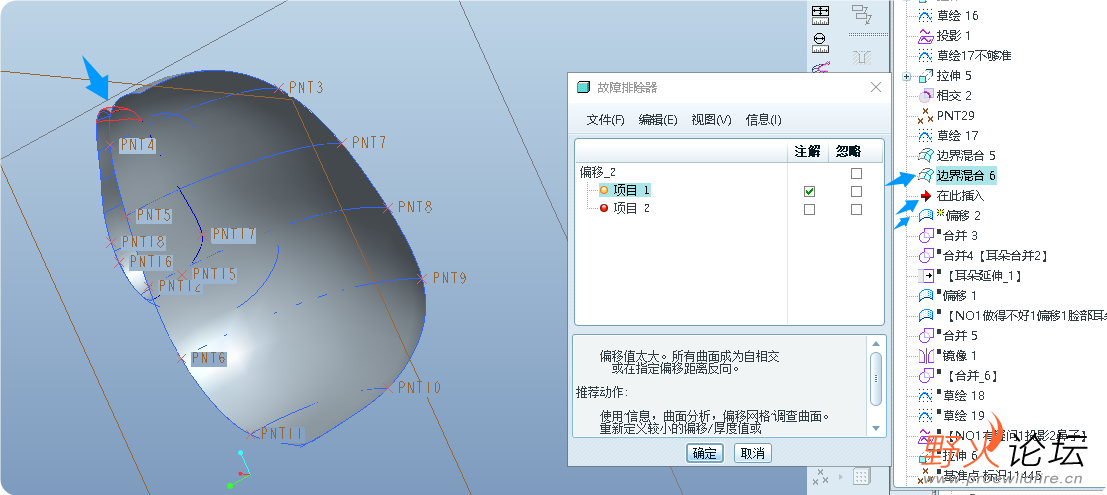Click the PNT9 label in the viewport
1107x495 pixels.
tap(450, 278)
